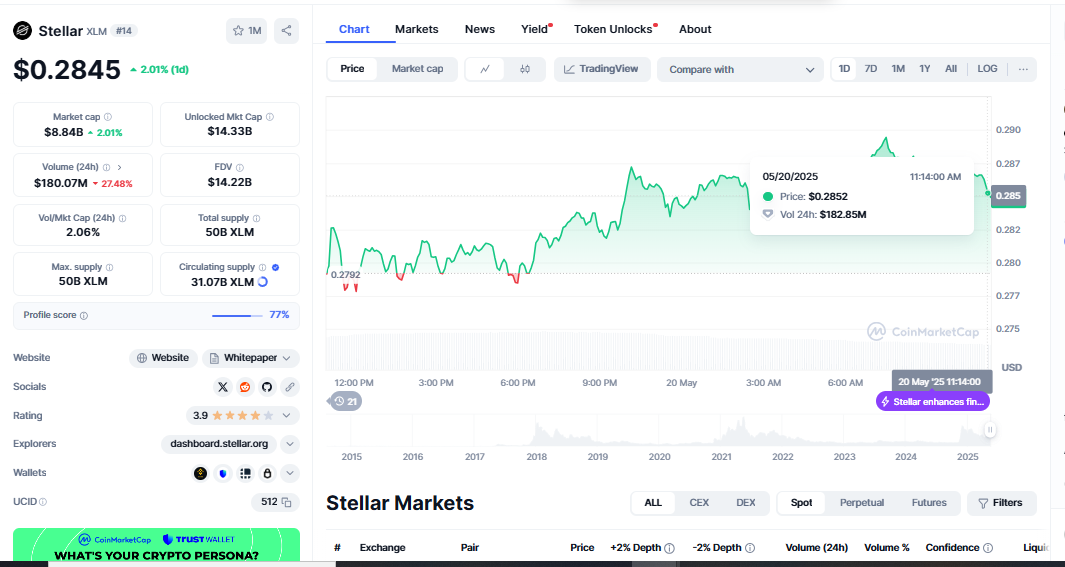Open Stellar X (Twitter) social link
Viewport: 1065px width, 567px height.
coord(223,387)
